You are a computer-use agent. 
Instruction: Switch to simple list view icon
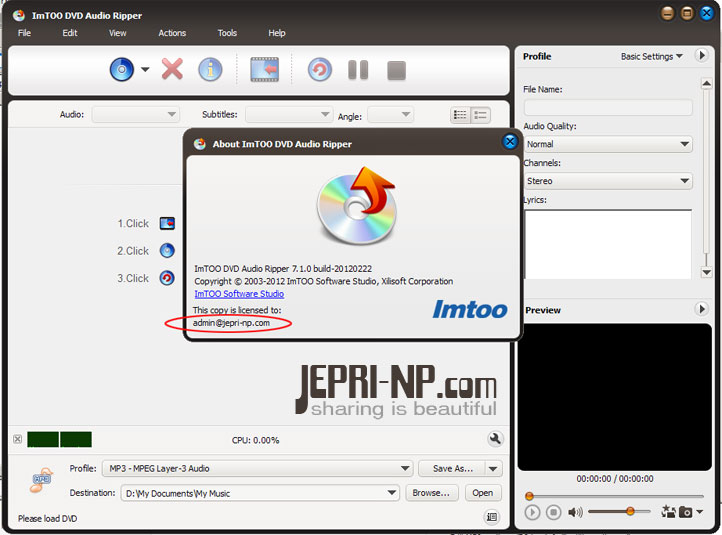pyautogui.click(x=480, y=115)
